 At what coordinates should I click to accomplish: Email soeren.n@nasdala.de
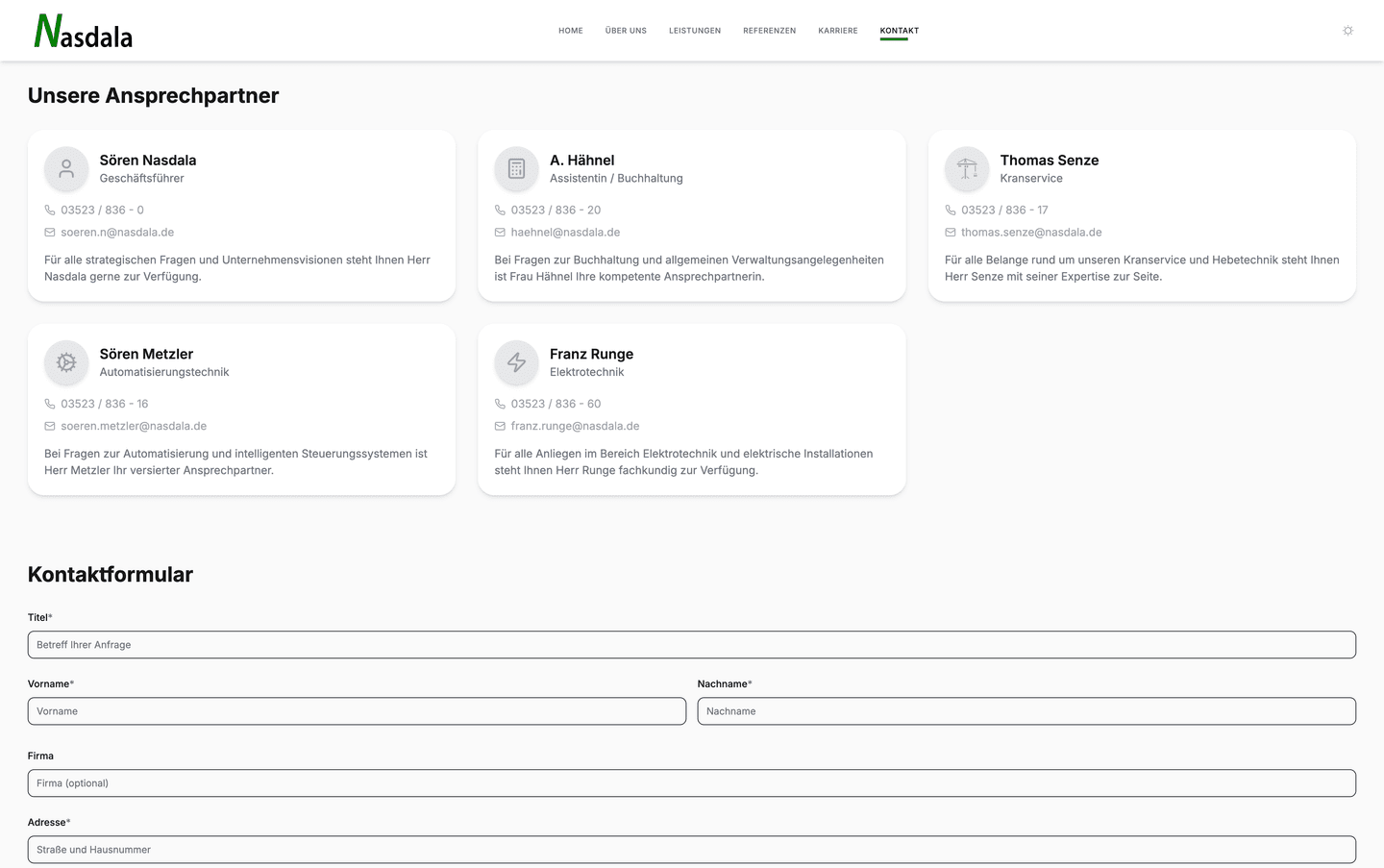[117, 233]
